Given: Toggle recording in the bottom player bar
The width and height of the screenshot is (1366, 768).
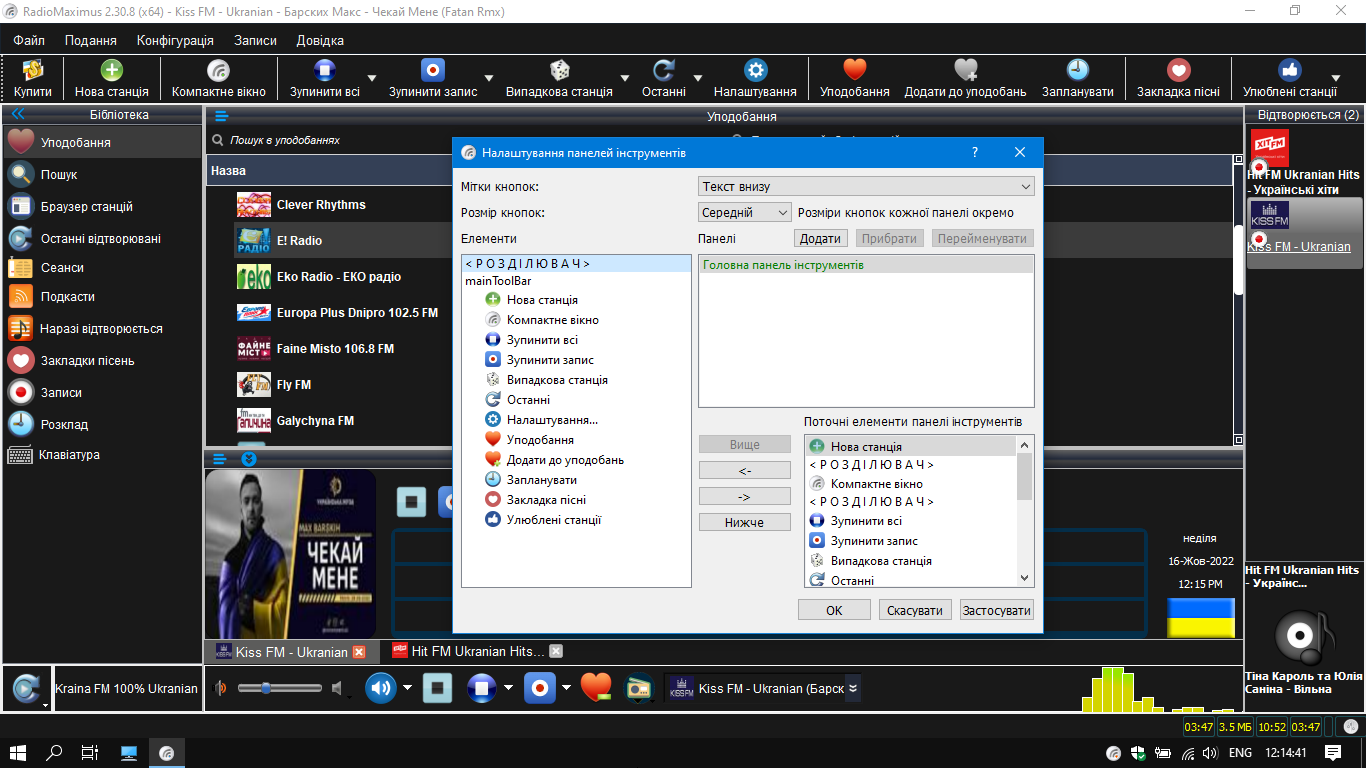Looking at the screenshot, I should coord(539,688).
